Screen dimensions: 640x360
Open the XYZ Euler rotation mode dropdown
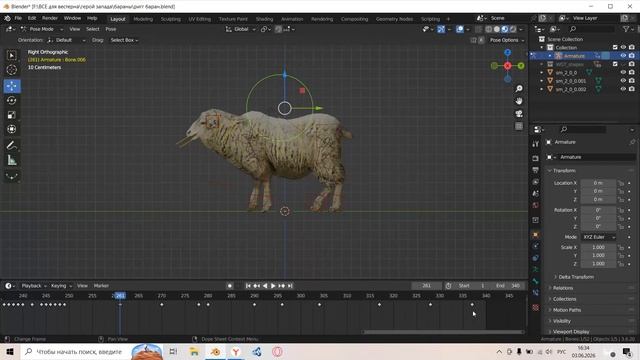(x=598, y=237)
